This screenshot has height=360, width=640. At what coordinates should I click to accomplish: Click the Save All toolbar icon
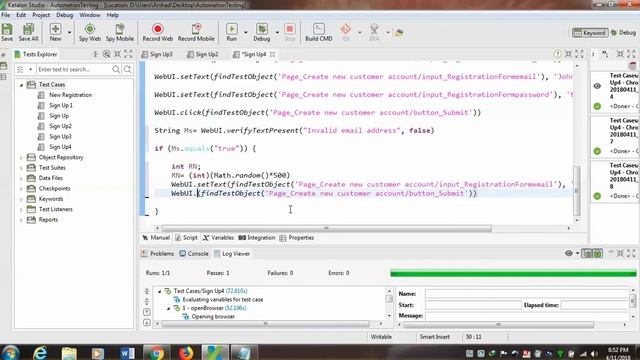tap(28, 32)
